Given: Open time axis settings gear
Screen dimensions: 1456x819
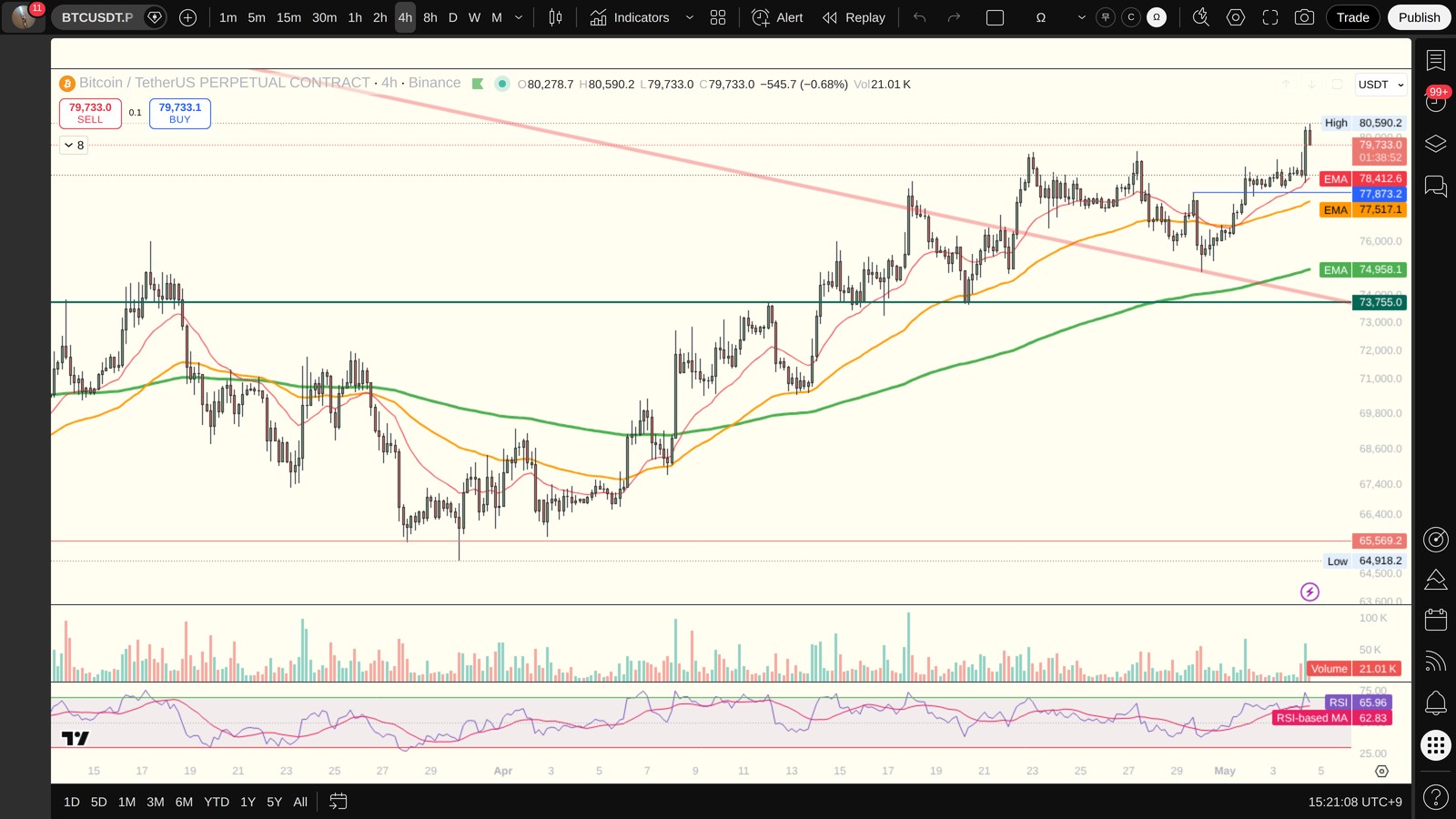Looking at the screenshot, I should click(x=1381, y=771).
